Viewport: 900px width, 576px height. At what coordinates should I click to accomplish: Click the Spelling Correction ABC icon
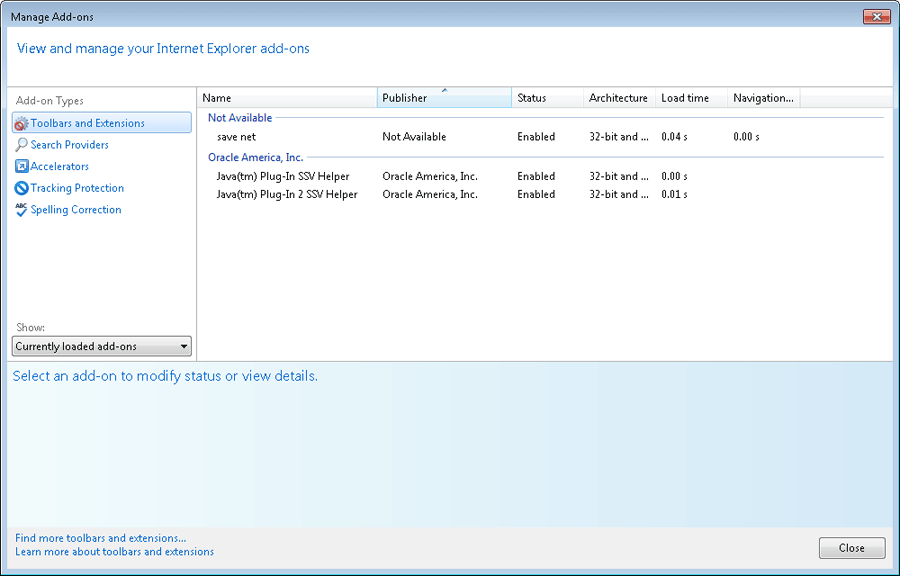click(21, 210)
